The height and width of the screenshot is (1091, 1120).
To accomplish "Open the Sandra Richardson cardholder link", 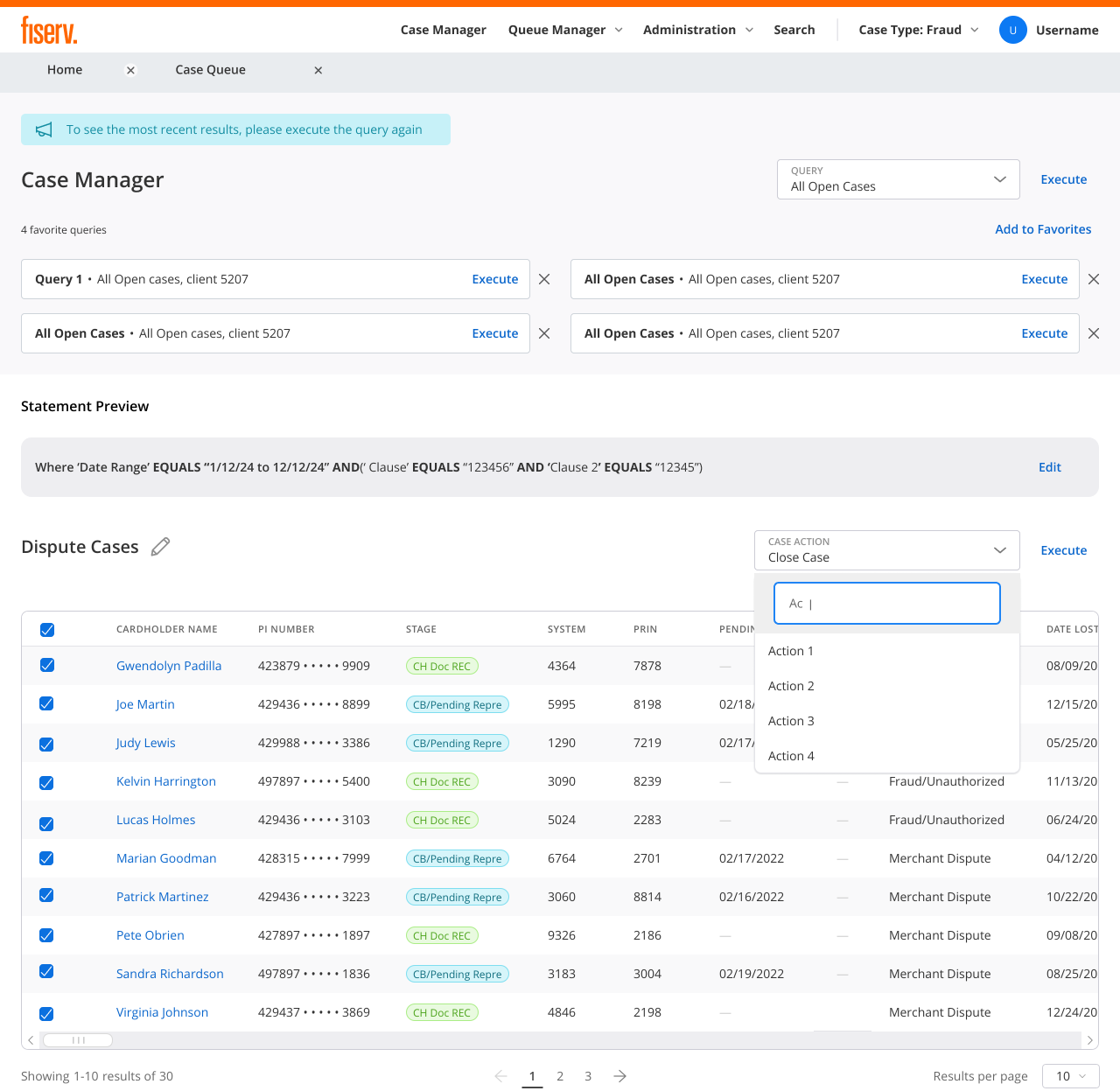I will tap(170, 974).
